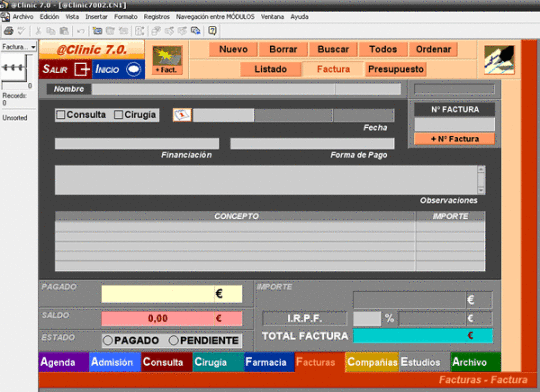Go to the Agenda module tab

[64, 362]
